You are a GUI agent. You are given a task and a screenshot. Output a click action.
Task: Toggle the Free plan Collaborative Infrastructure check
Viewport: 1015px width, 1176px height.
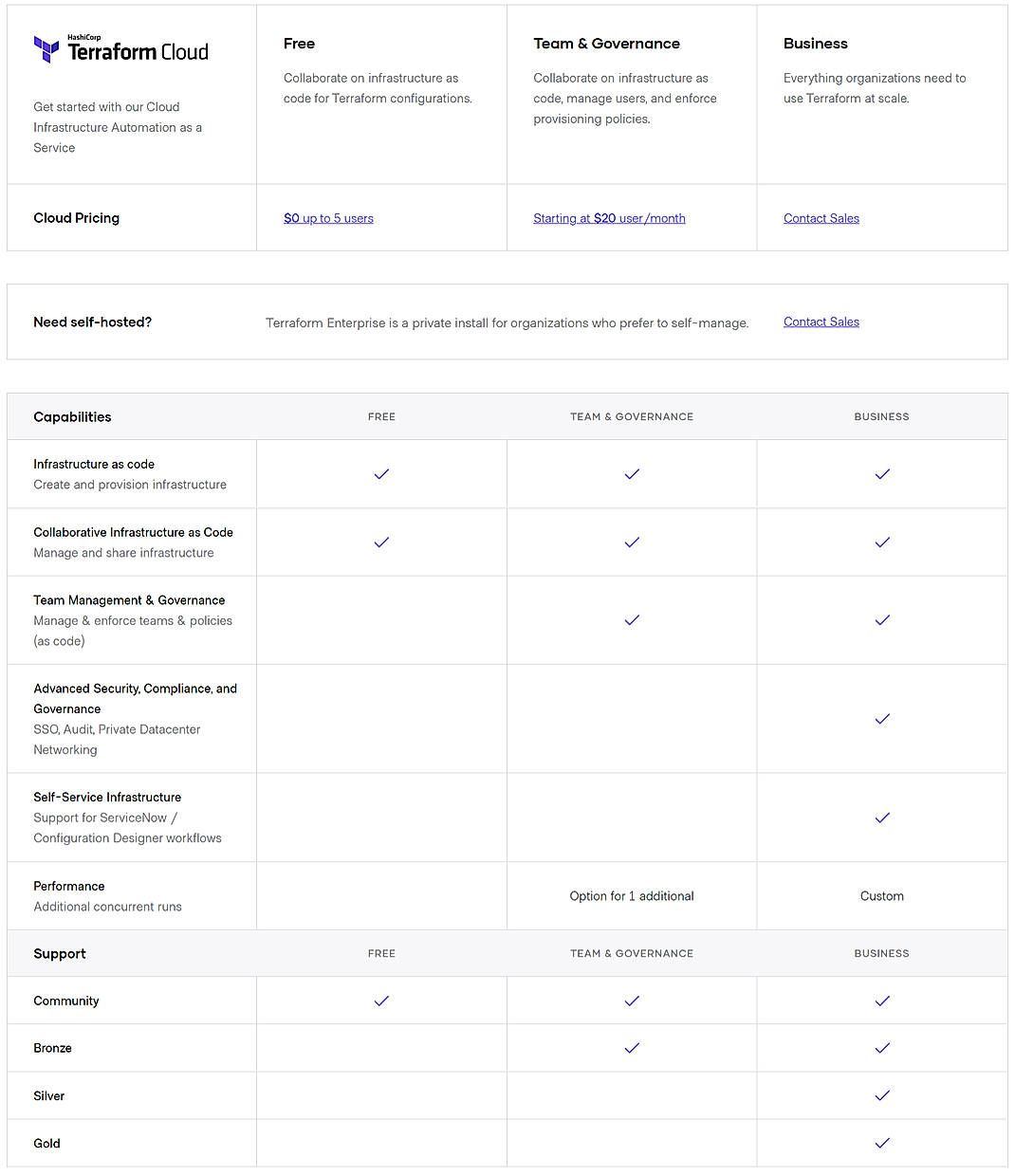click(381, 542)
